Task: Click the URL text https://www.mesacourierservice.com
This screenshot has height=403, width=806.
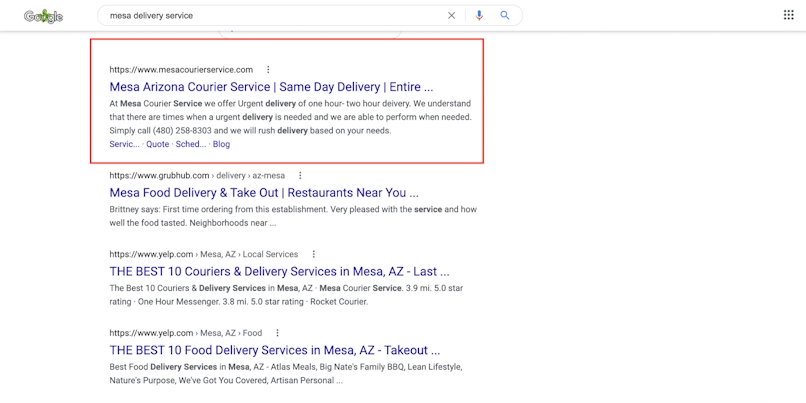Action: pos(181,69)
